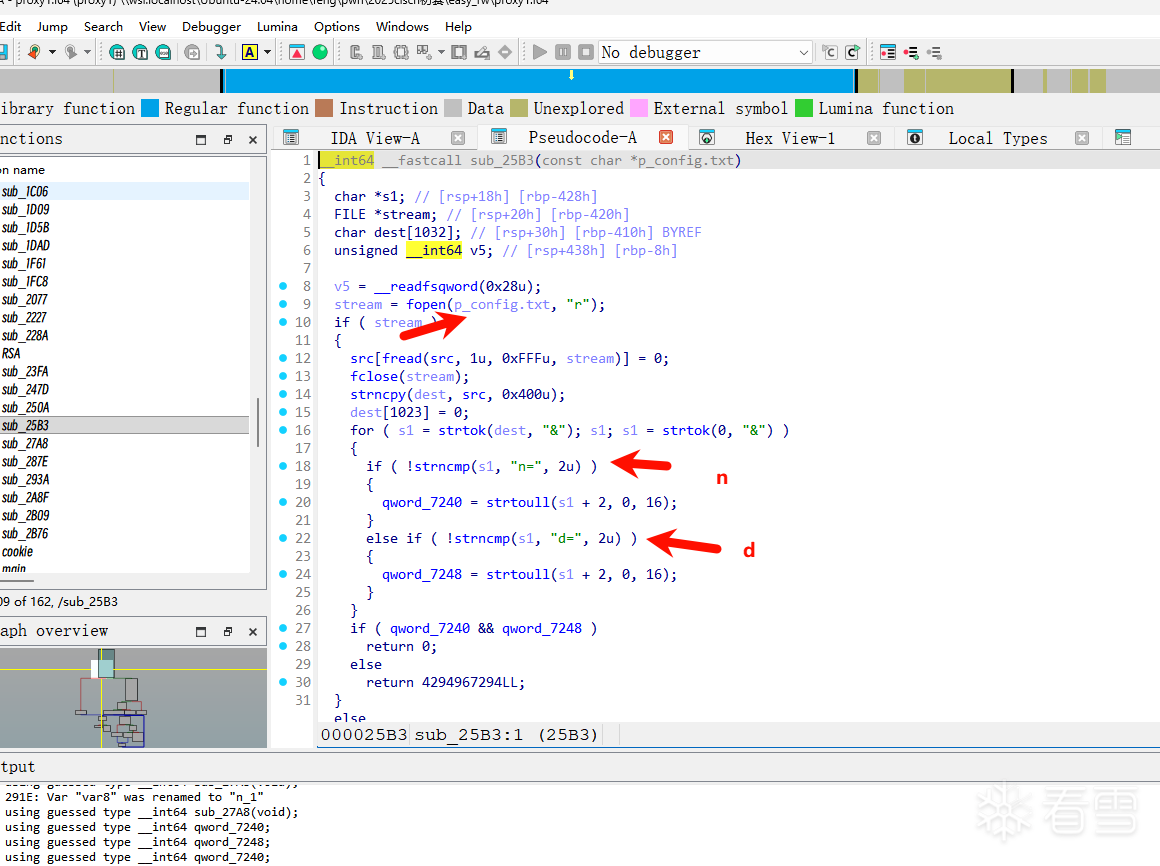Click the red triangle lumina icon
The height and width of the screenshot is (866, 1160).
297,53
